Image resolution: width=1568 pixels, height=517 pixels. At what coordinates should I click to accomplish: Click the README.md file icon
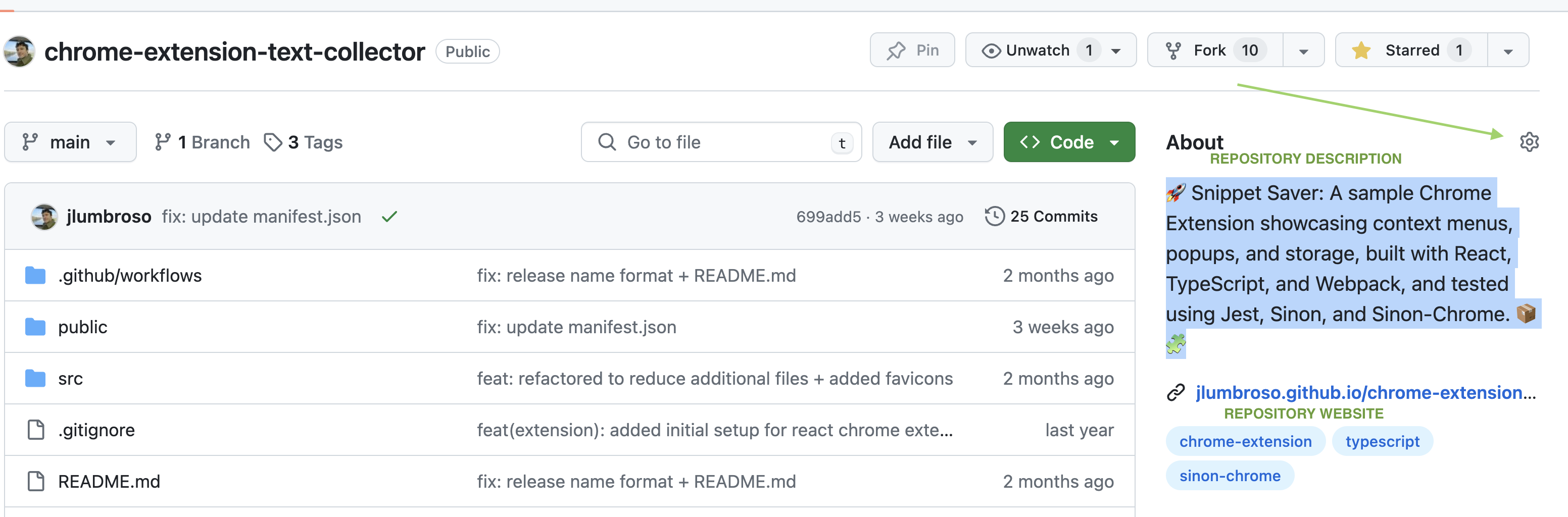pos(36,482)
